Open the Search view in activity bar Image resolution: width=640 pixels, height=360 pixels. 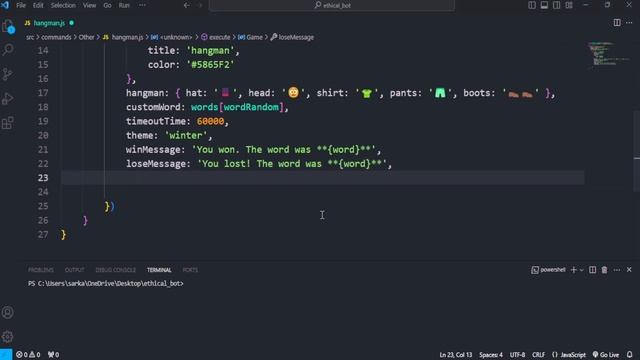coord(8,50)
